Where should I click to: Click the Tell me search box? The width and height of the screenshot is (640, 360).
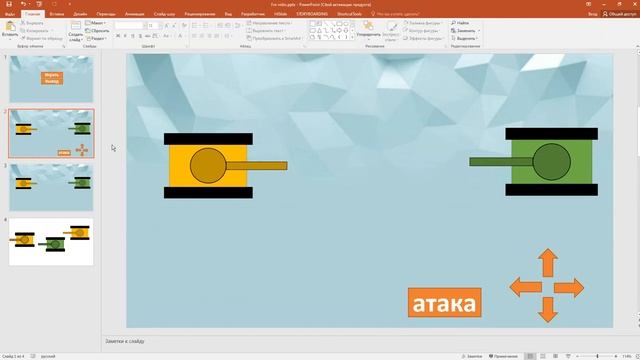394,14
